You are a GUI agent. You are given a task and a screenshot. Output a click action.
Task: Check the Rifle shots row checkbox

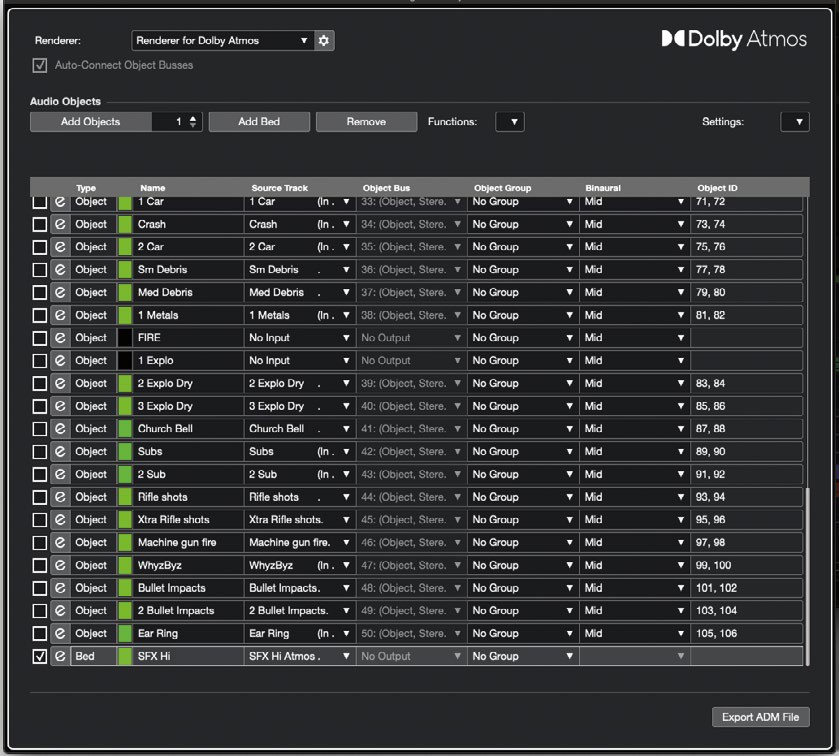(40, 497)
